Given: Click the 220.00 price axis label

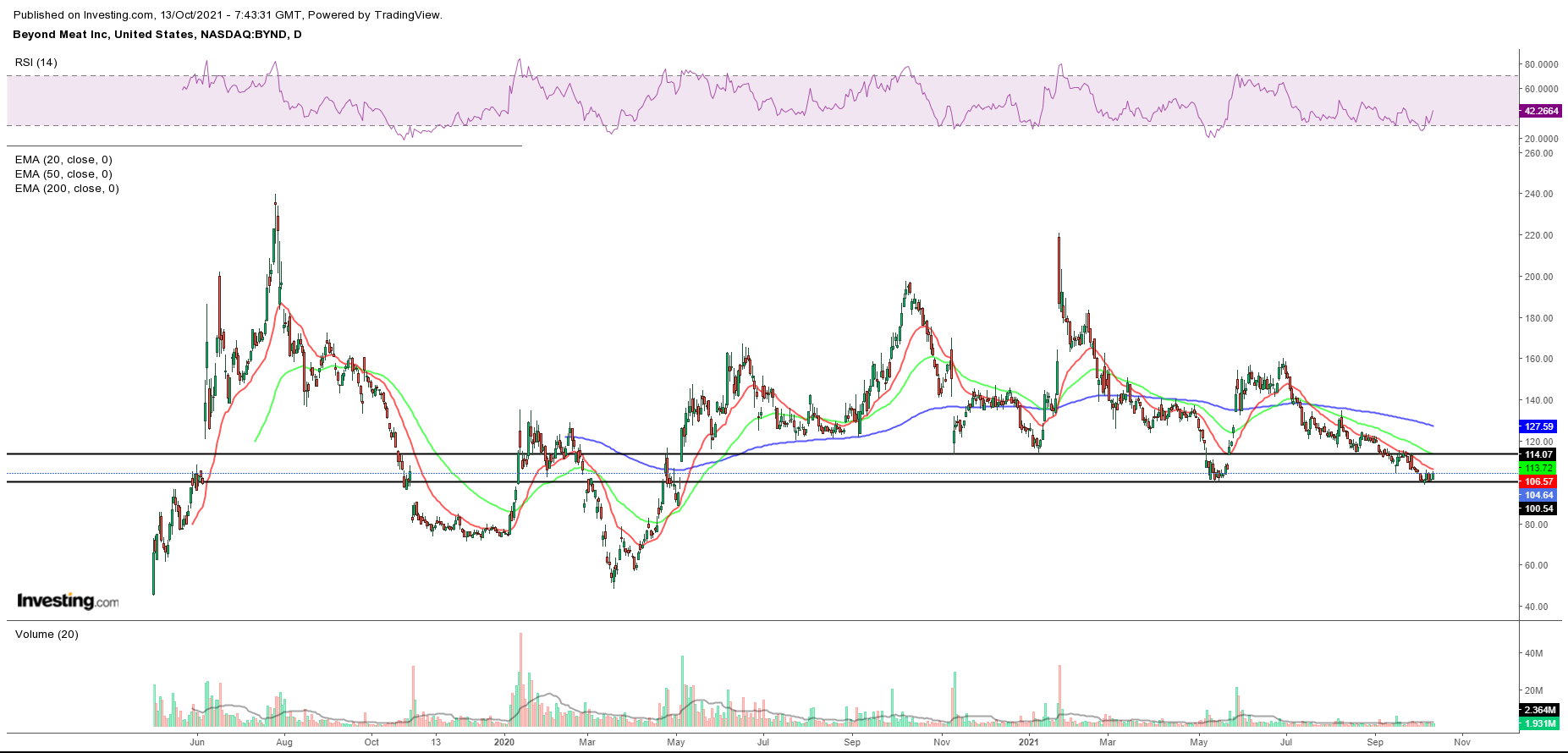Looking at the screenshot, I should pyautogui.click(x=1538, y=235).
